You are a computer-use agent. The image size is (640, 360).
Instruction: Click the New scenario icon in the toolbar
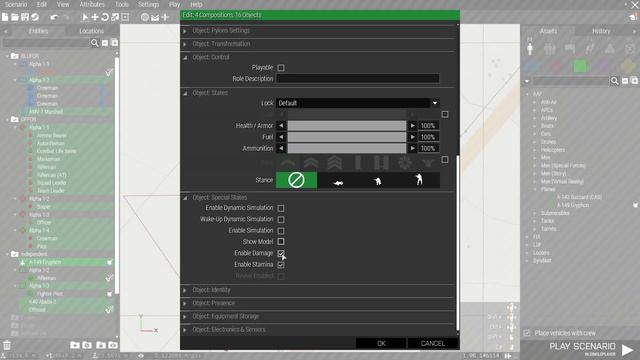pyautogui.click(x=5, y=17)
